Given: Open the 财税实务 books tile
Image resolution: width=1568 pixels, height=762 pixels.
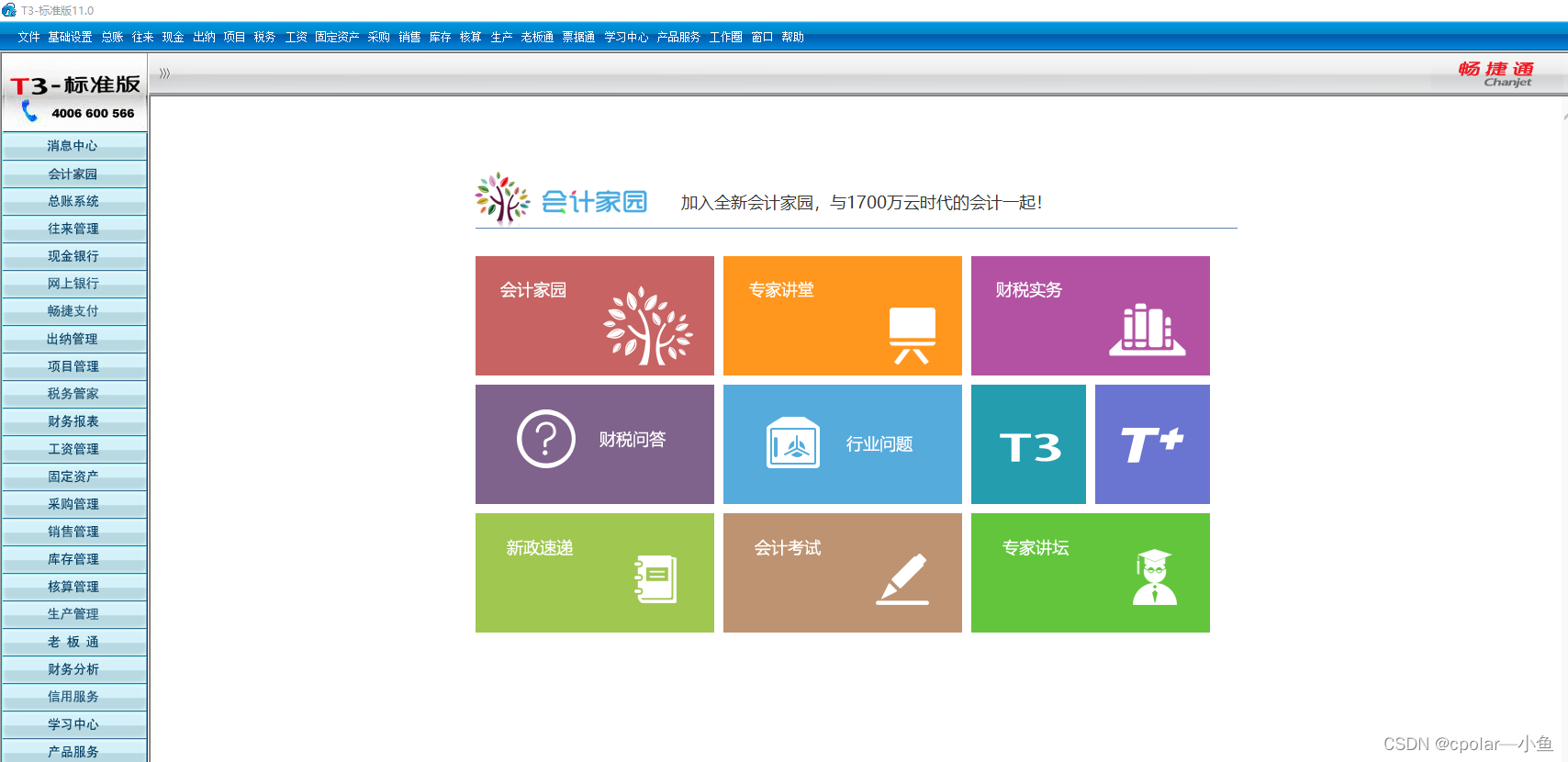Looking at the screenshot, I should [1091, 316].
